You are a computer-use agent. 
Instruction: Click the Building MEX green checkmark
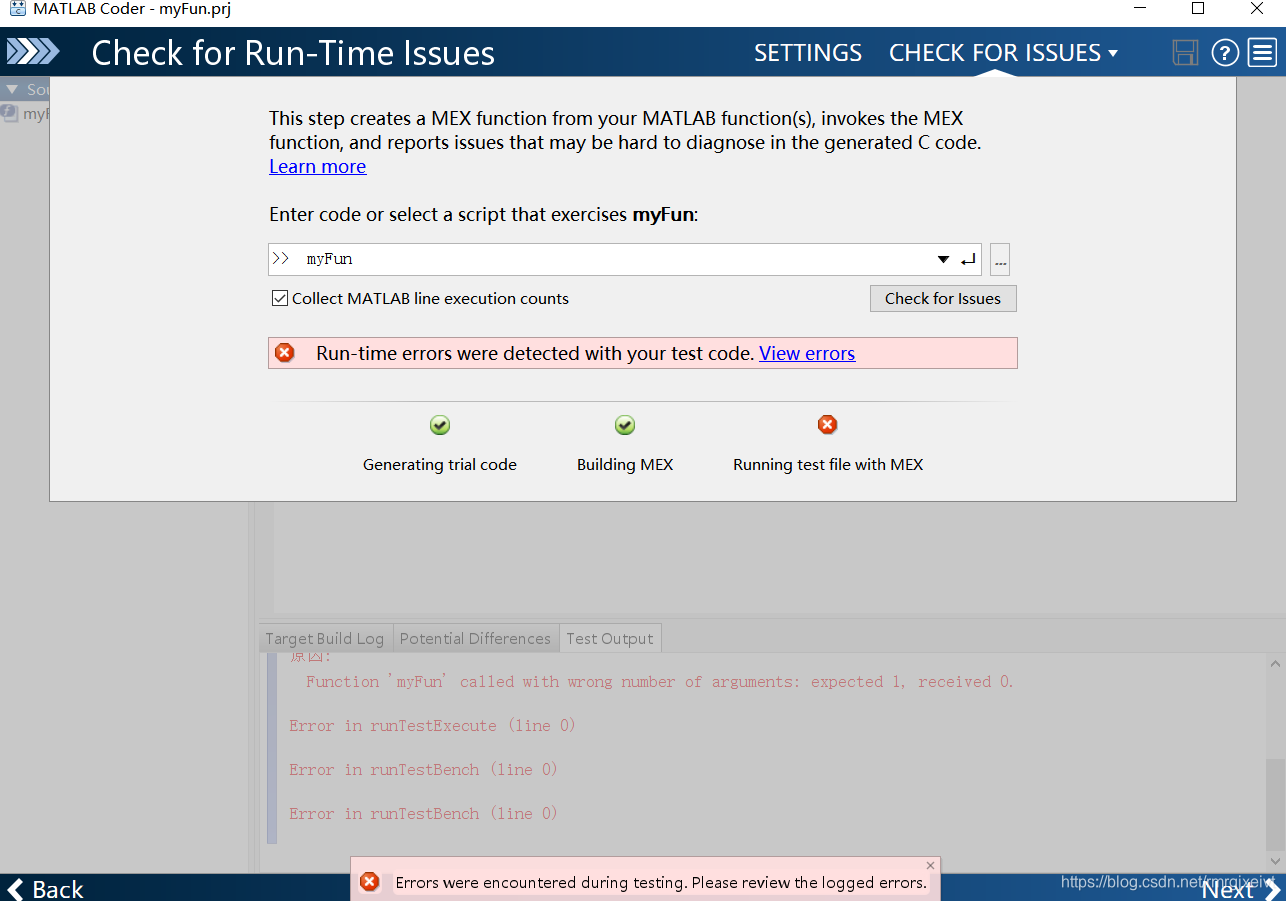(625, 426)
